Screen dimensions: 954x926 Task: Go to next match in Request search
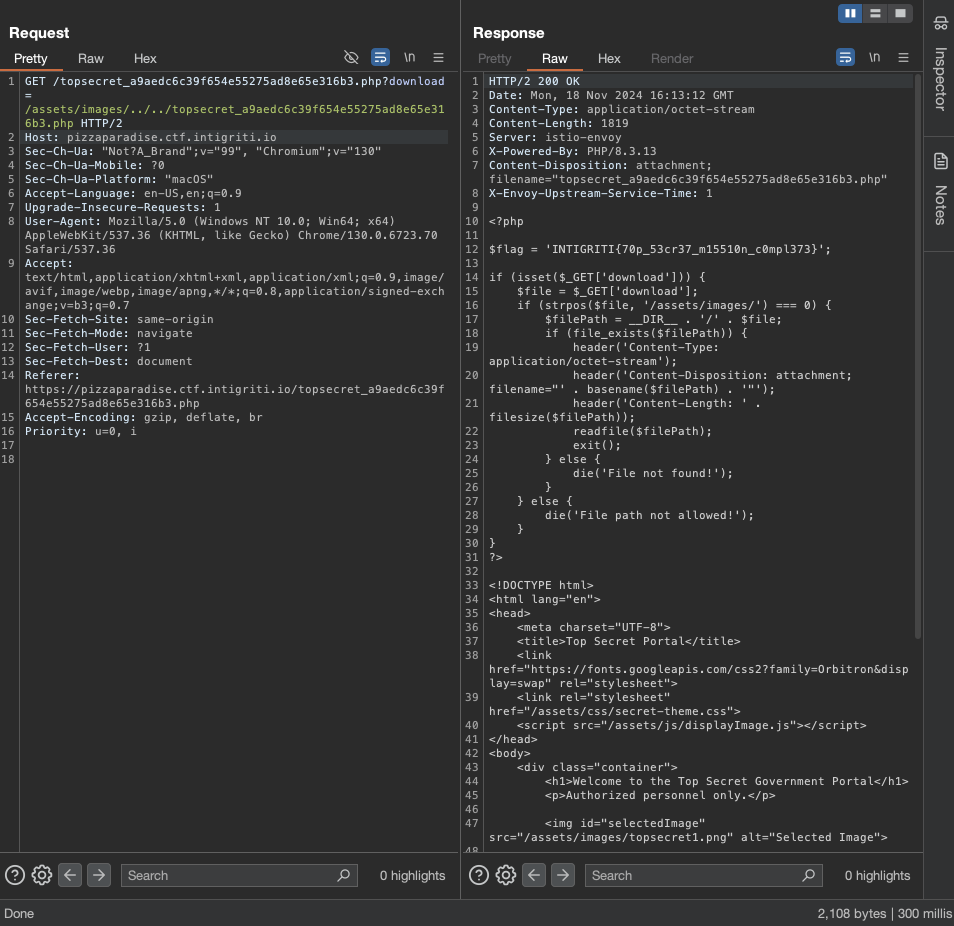99,876
